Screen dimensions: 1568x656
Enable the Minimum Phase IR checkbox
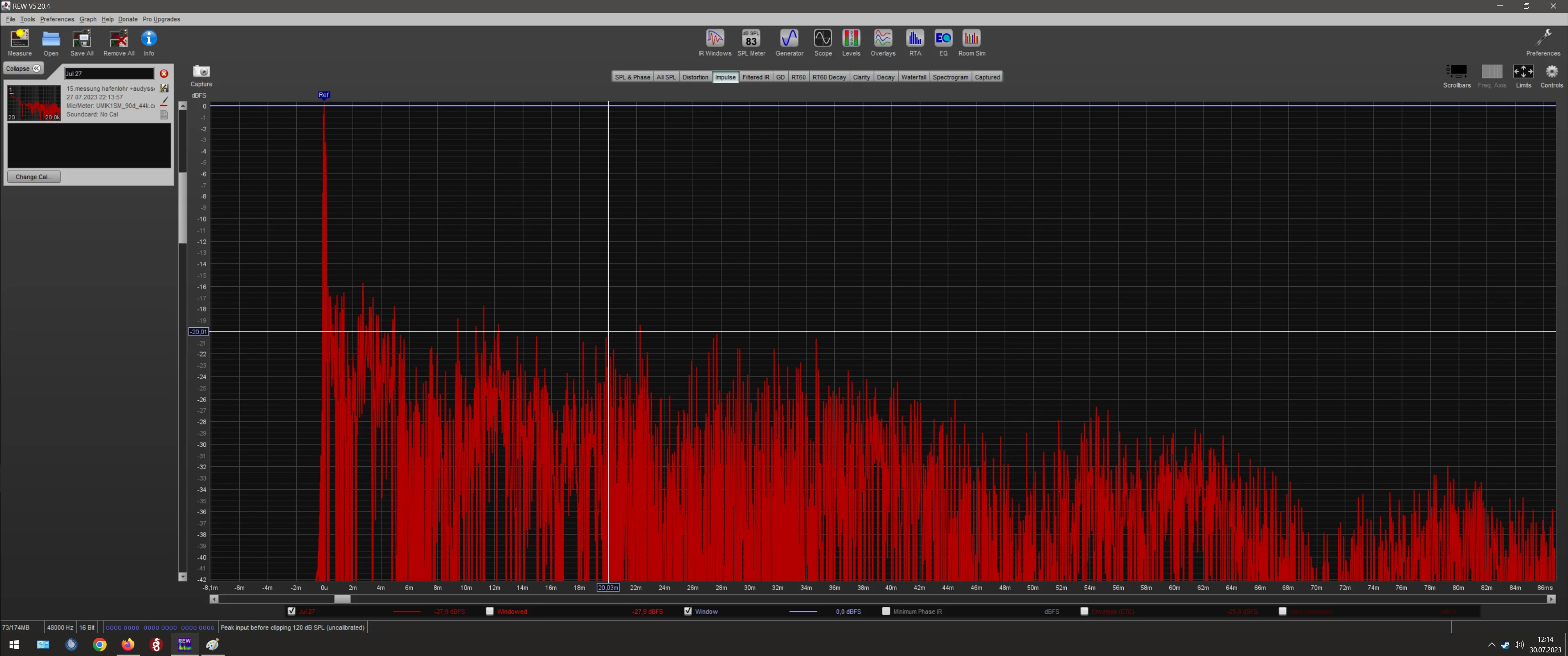pos(886,611)
